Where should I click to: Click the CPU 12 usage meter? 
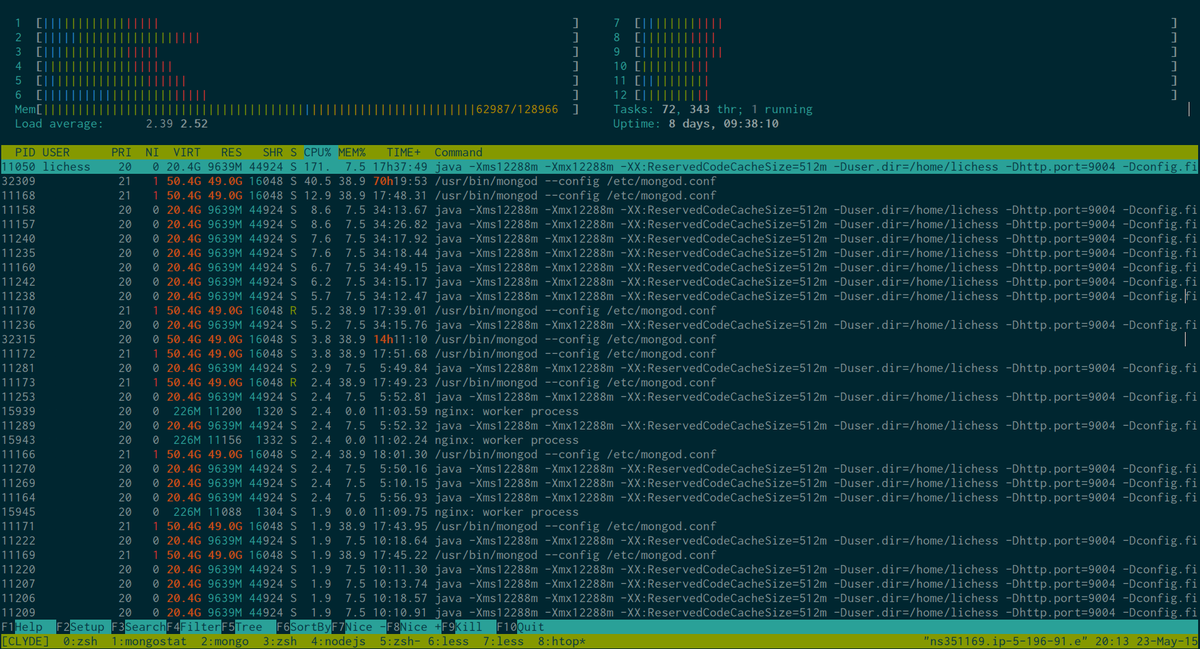(895, 94)
